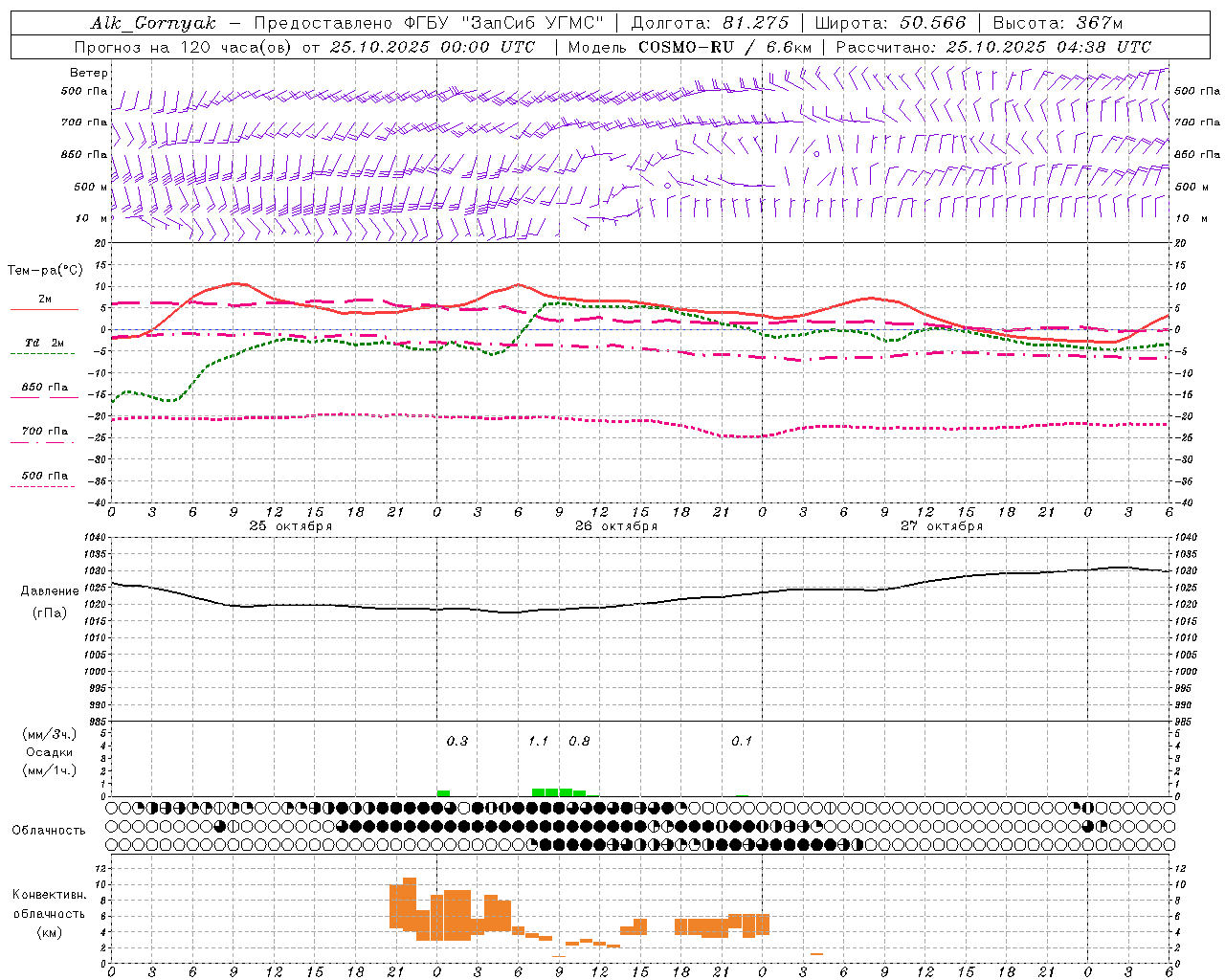Click the 'Долгота: 81.275' value

pyautogui.click(x=710, y=23)
